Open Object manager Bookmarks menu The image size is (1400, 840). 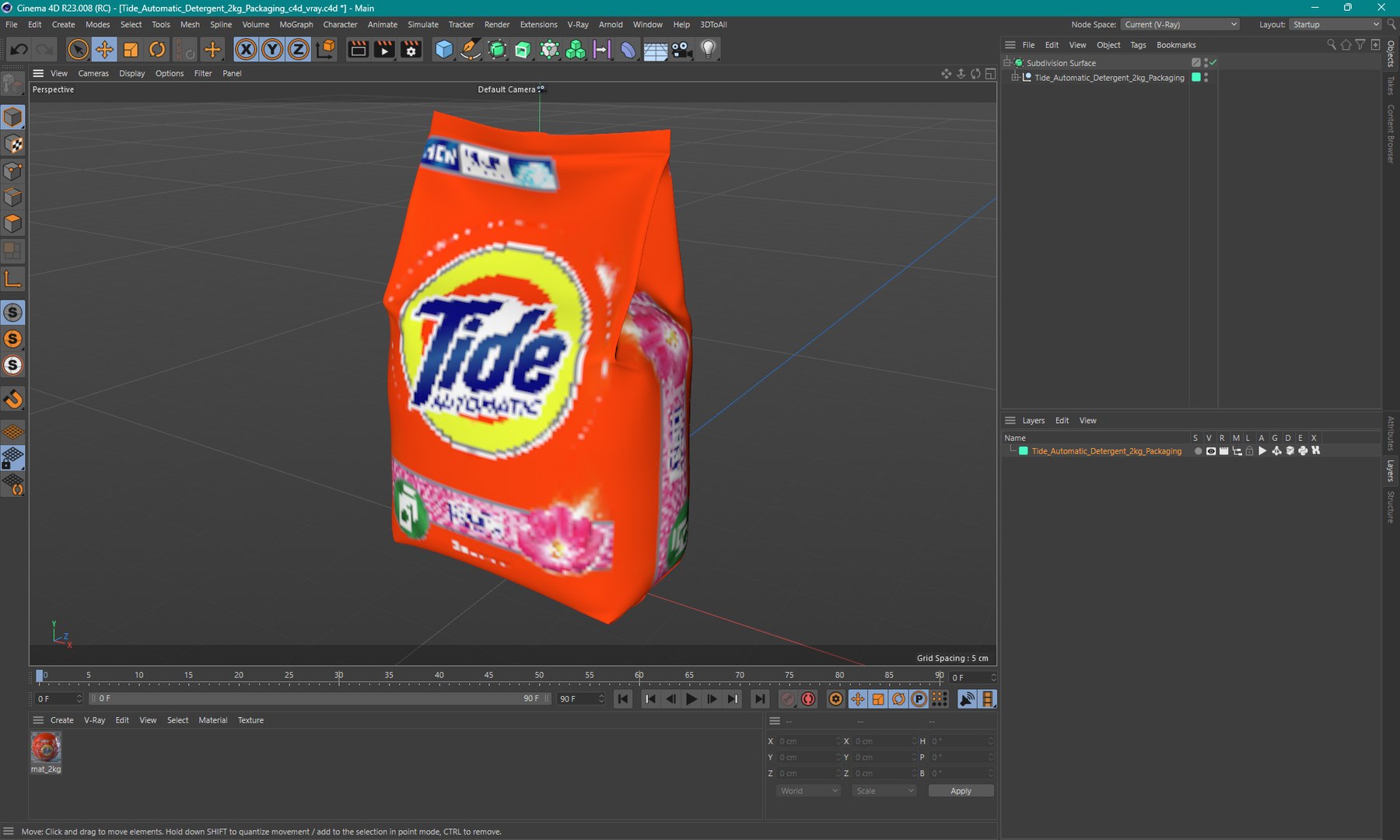coord(1176,45)
